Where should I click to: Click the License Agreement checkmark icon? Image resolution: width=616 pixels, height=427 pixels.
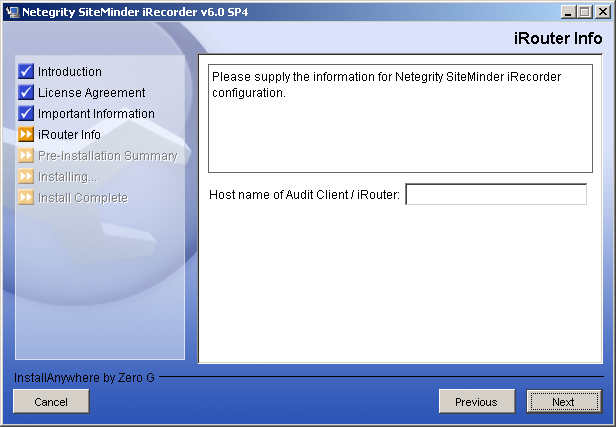[x=26, y=93]
